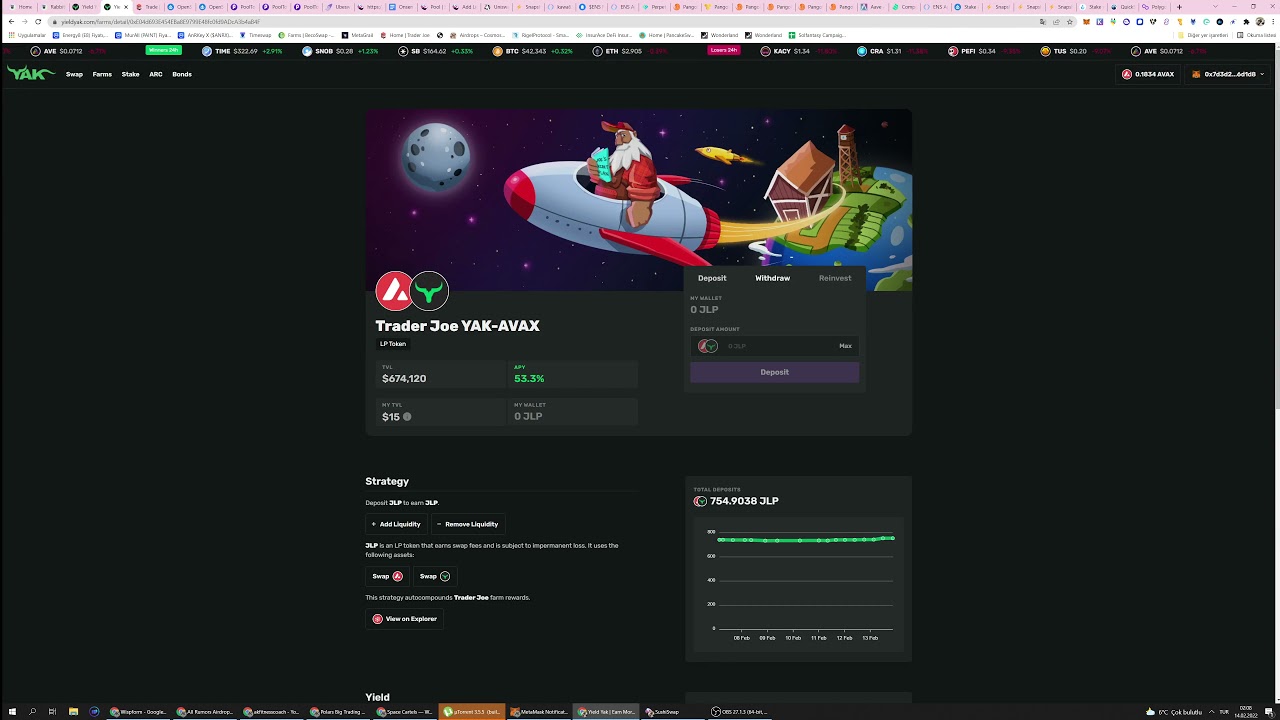
Task: Open the Farms navigation item
Action: tap(102, 74)
